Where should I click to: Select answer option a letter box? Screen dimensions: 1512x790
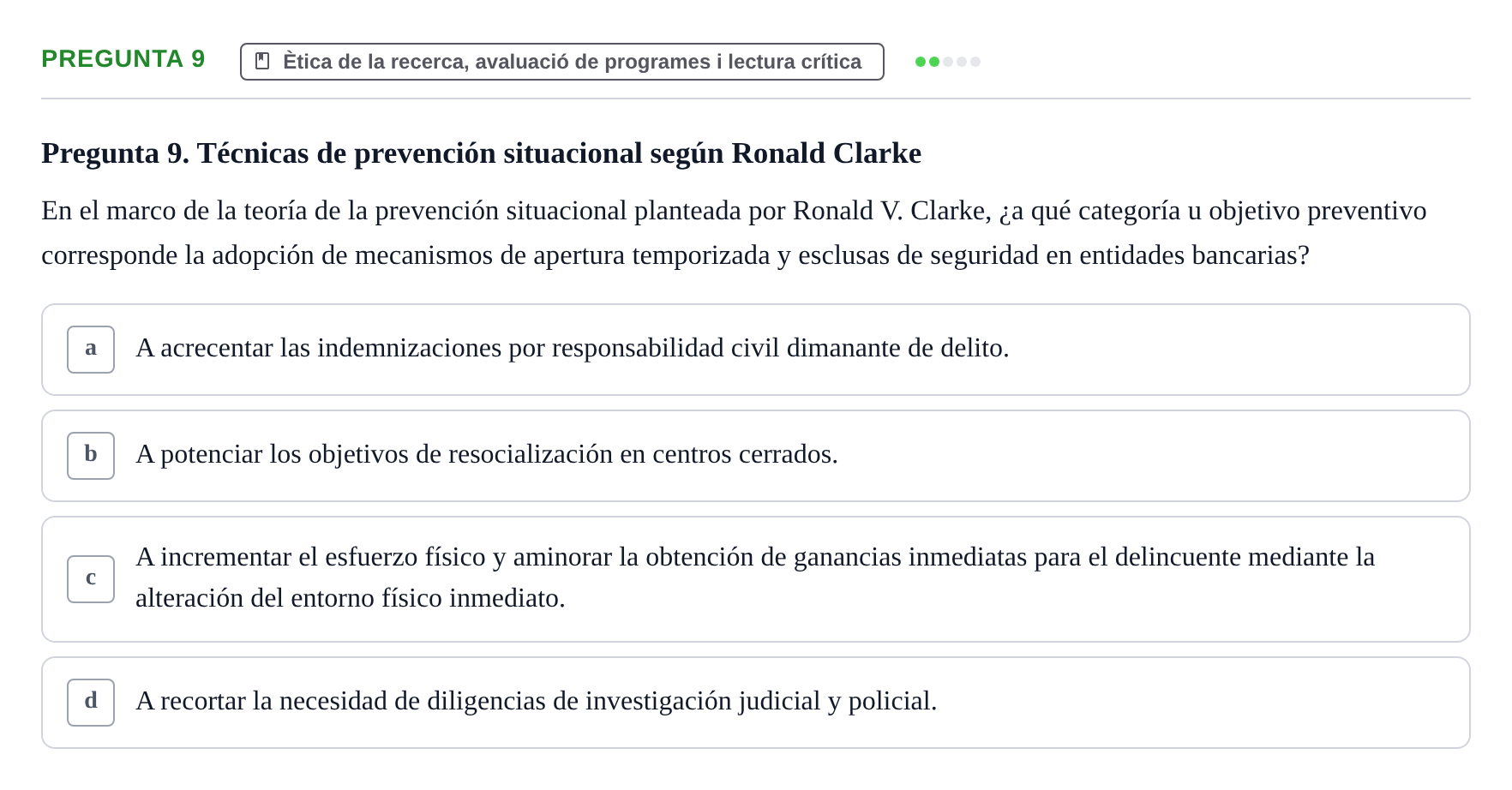91,350
